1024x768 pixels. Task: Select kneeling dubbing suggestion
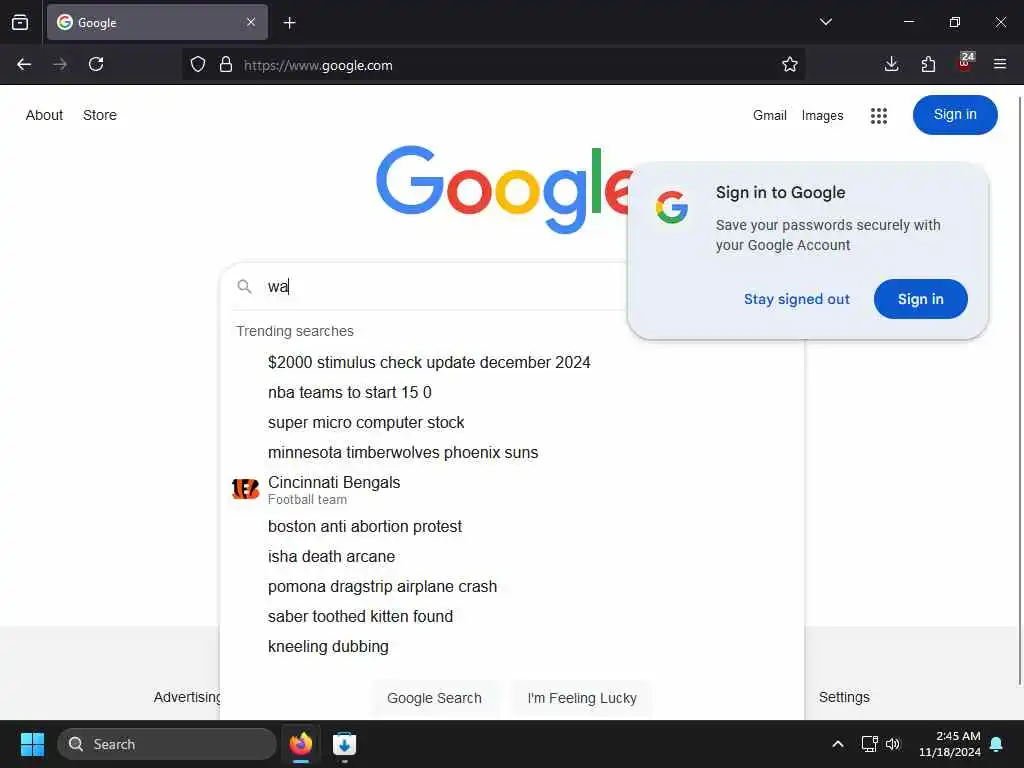coord(328,647)
